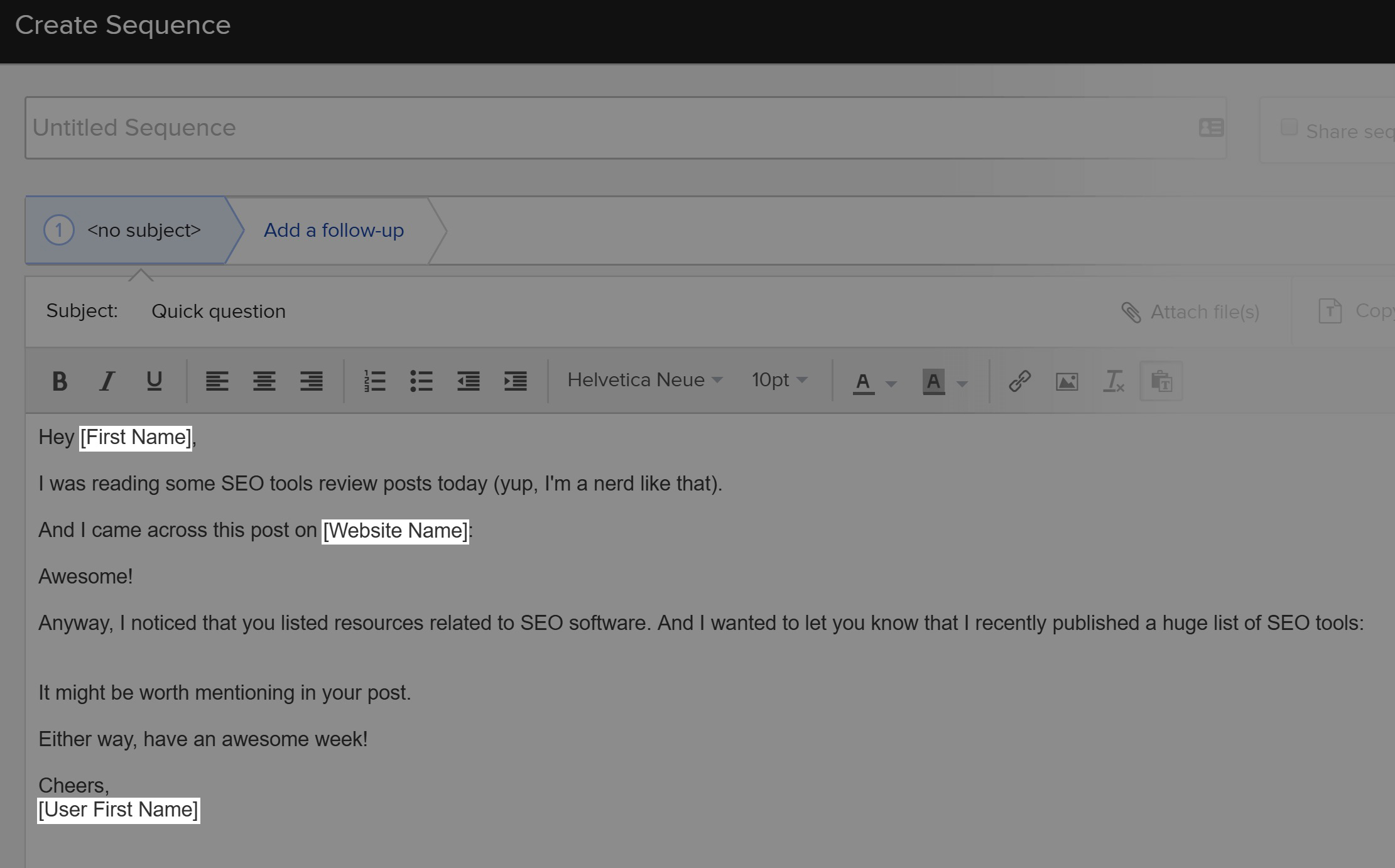The width and height of the screenshot is (1395, 868).
Task: Center align the text
Action: coord(264,381)
